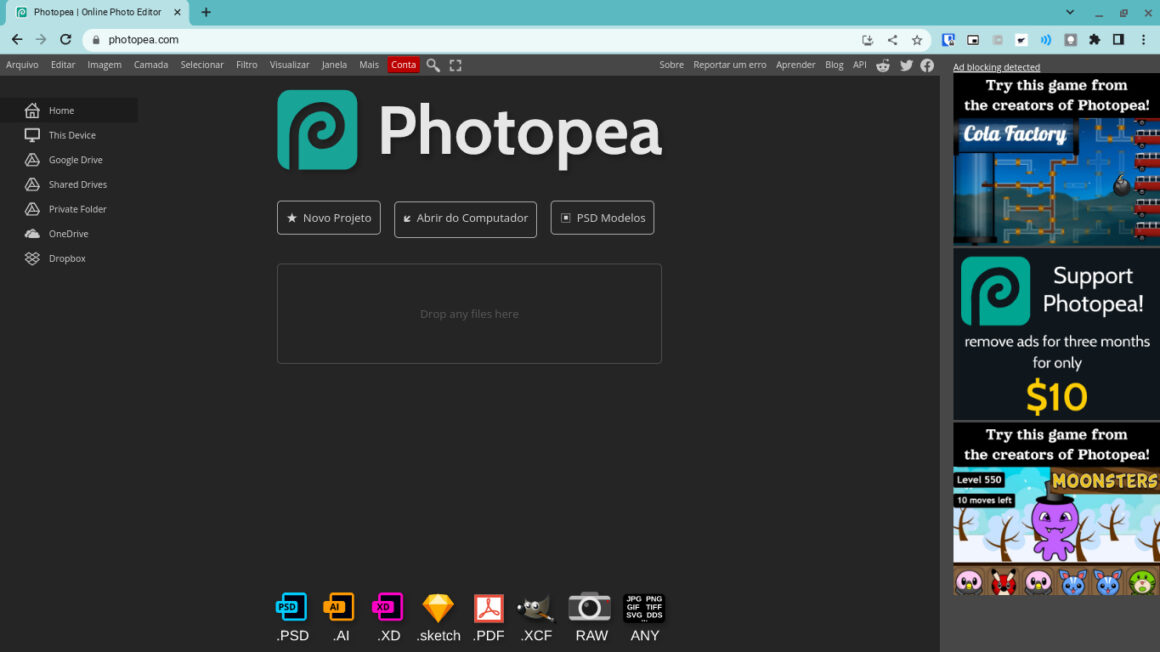Open the Arquivo menu
The width and height of the screenshot is (1160, 652).
point(22,64)
